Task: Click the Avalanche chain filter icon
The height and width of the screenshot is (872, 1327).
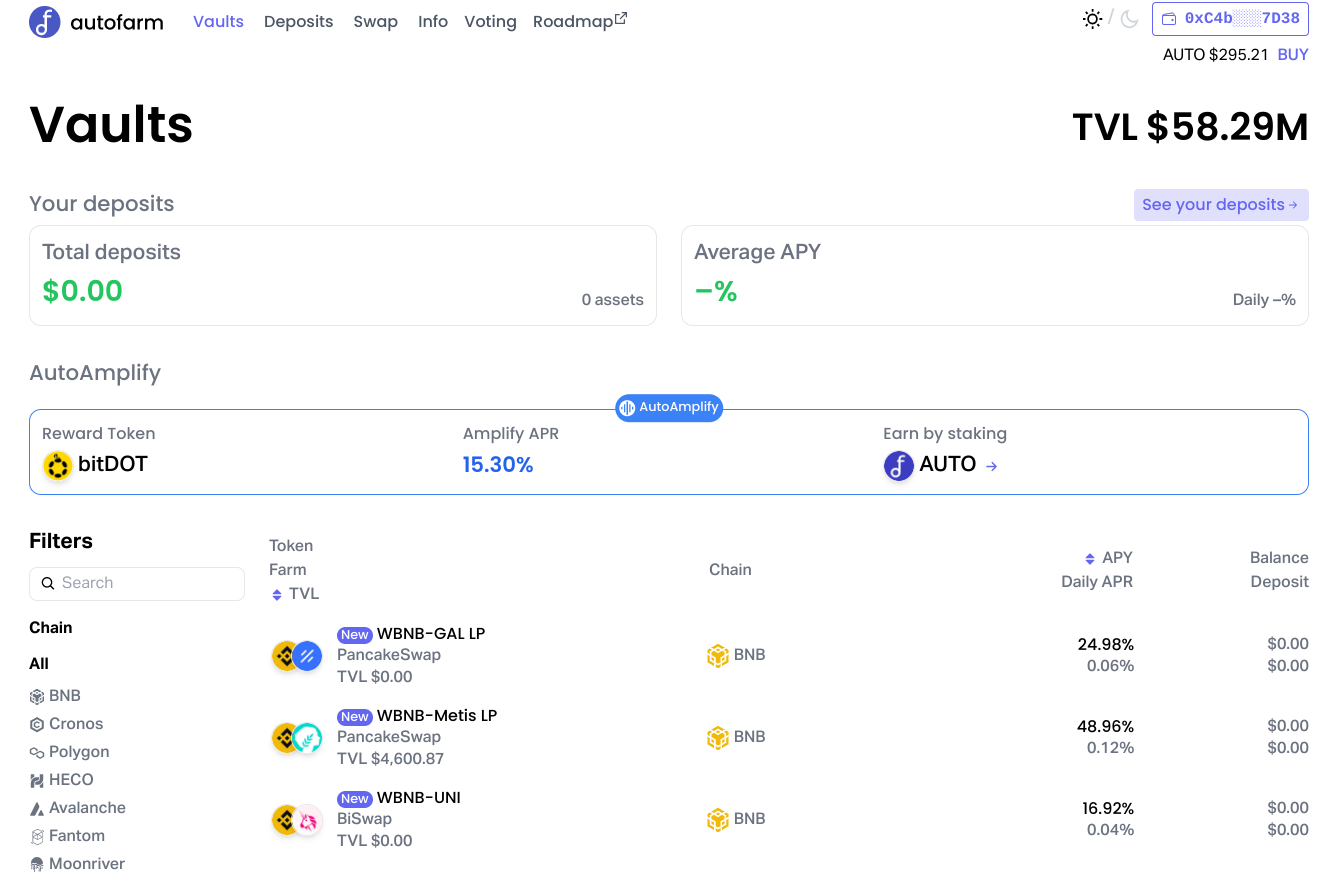Action: [37, 808]
